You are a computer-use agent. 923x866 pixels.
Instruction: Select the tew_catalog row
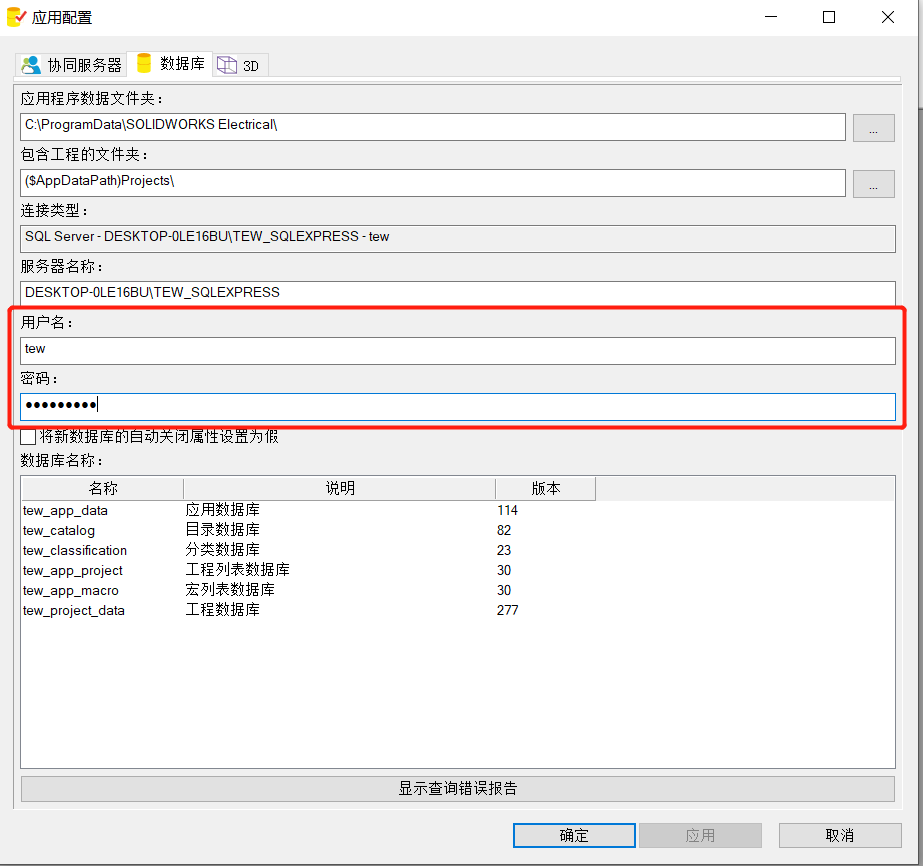click(458, 530)
